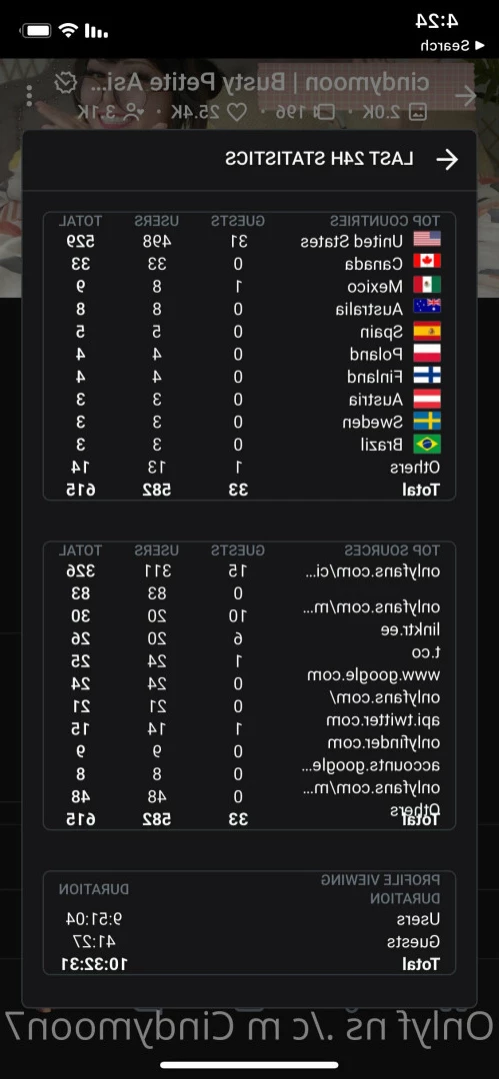Image resolution: width=499 pixels, height=1079 pixels.
Task: Open the three-dot profile options menu
Action: (x=29, y=96)
